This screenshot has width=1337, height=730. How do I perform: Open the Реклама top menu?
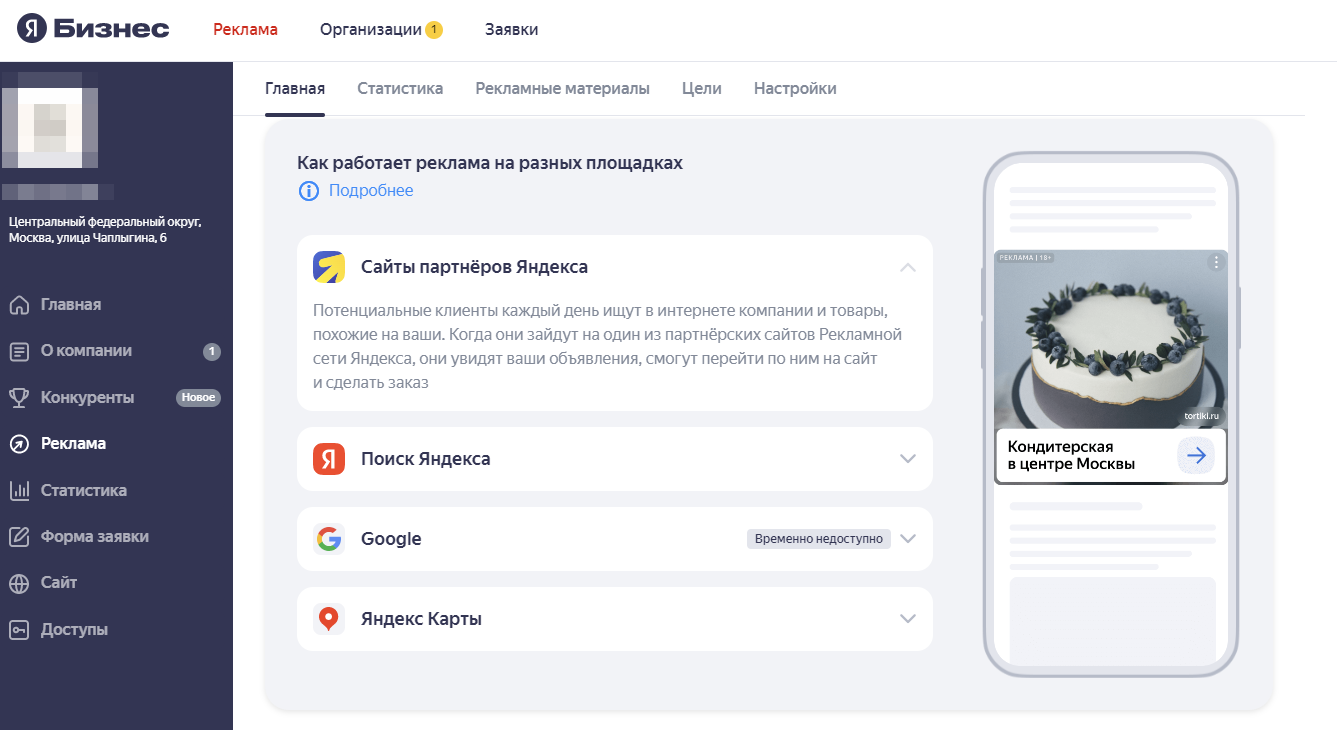coord(245,29)
